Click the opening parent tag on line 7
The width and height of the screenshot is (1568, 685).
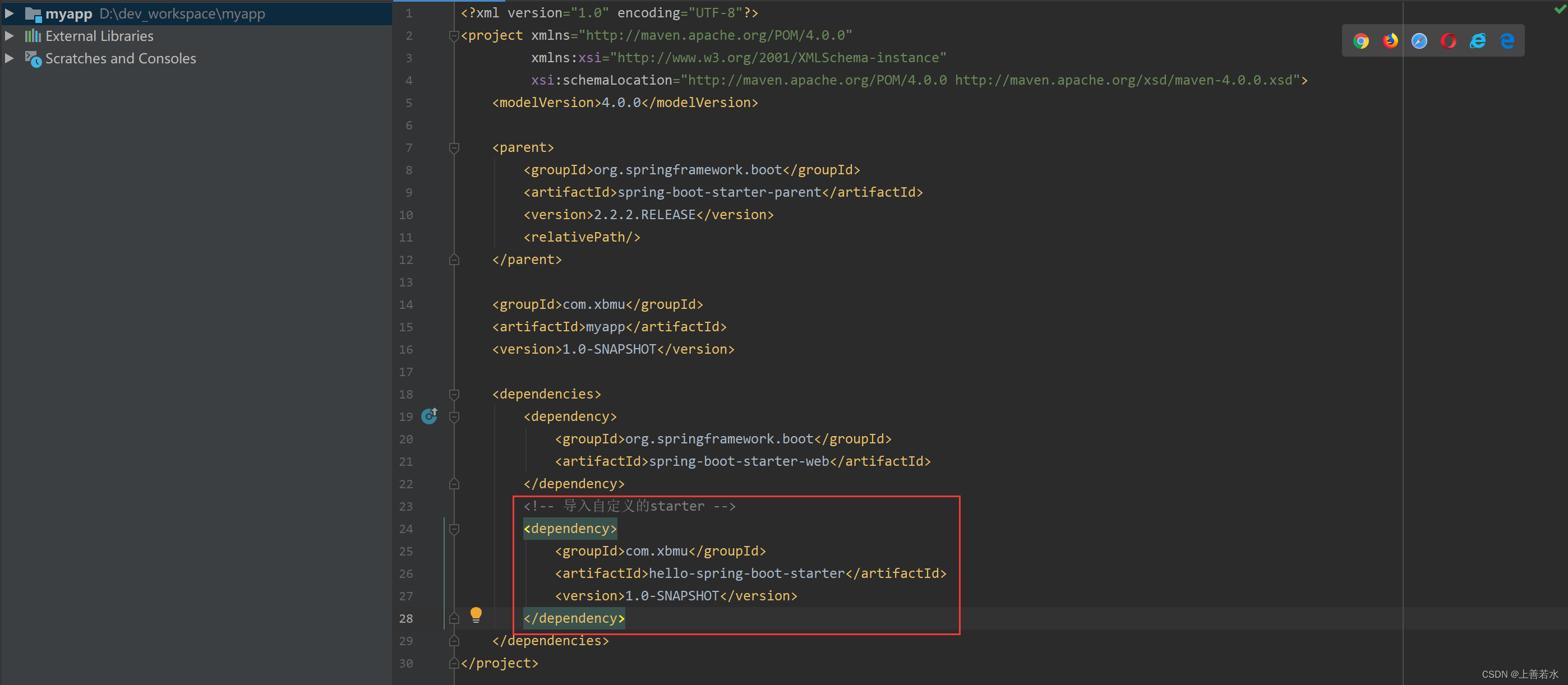(523, 147)
